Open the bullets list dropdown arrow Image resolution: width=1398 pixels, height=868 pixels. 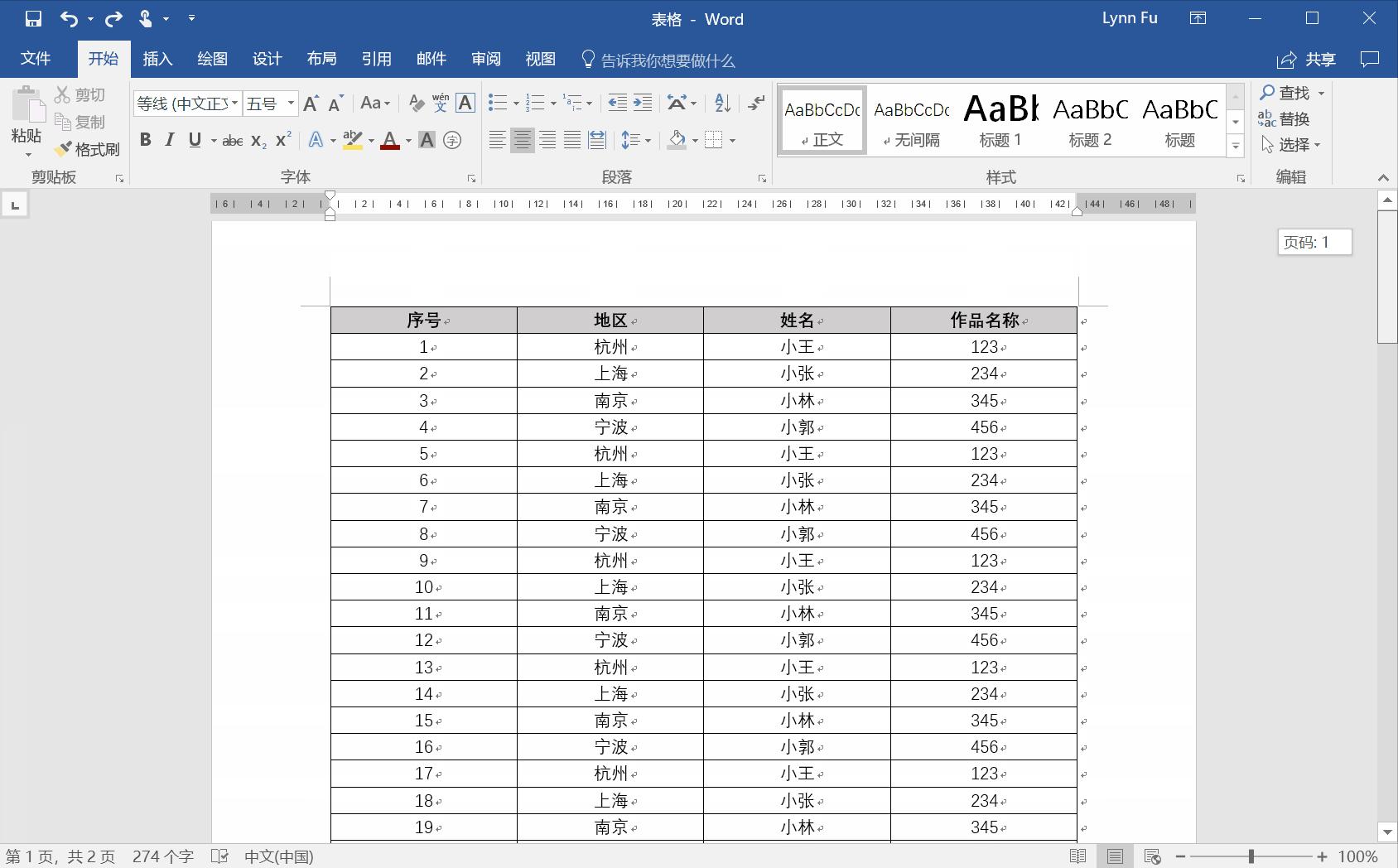click(515, 104)
